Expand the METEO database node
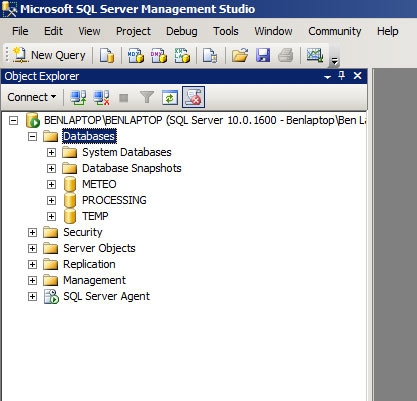This screenshot has height=401, width=417. [x=51, y=184]
